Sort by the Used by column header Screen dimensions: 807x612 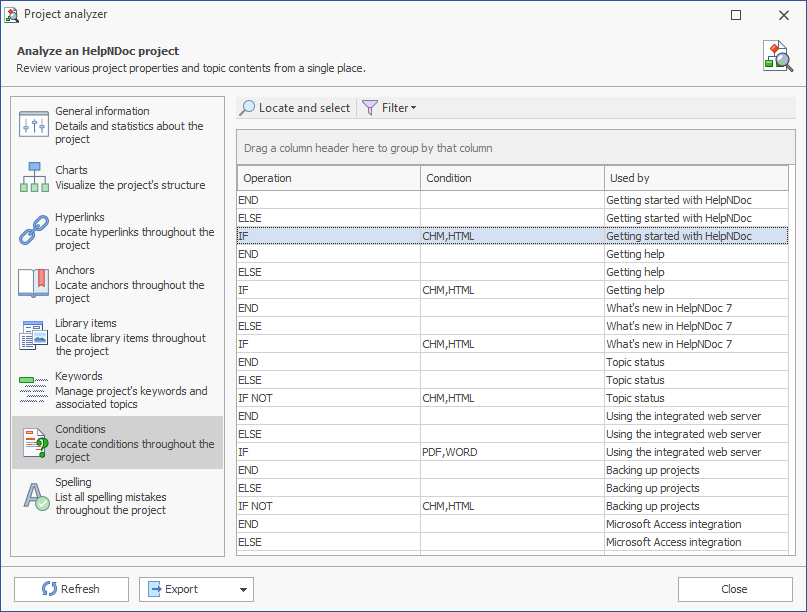(696, 178)
